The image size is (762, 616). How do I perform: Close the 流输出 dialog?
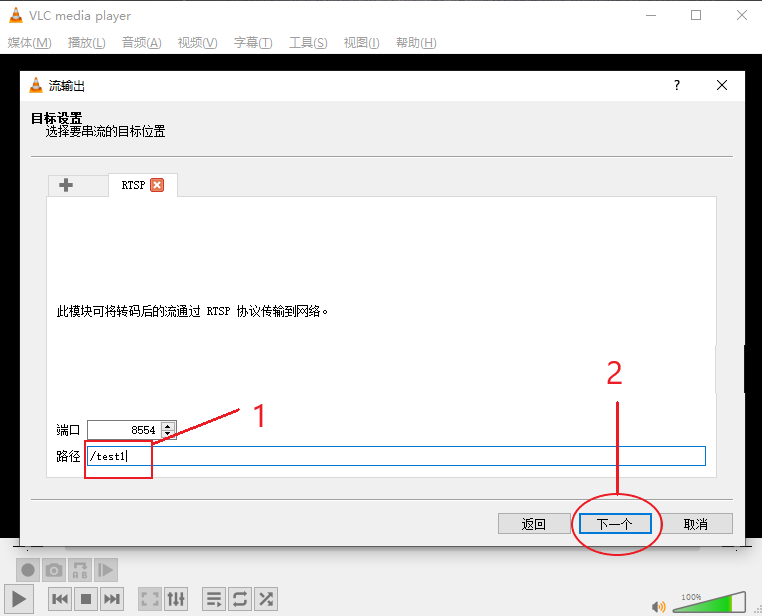pyautogui.click(x=722, y=86)
